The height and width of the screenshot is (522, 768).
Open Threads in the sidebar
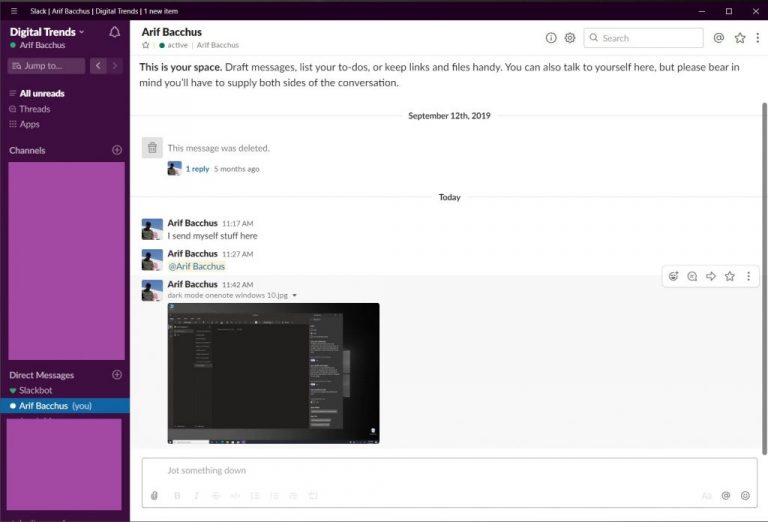[30, 109]
